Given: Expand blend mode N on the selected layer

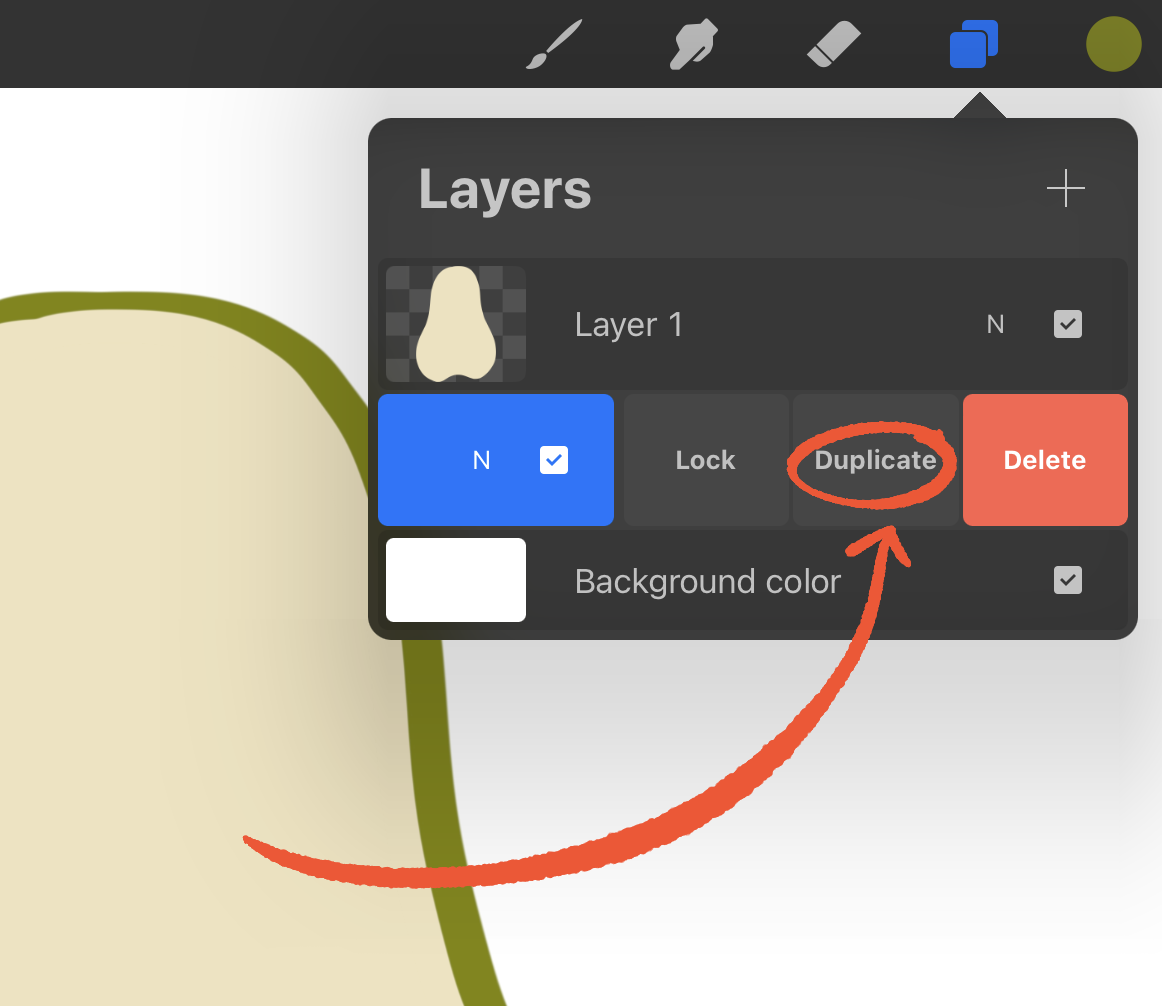Looking at the screenshot, I should 481,460.
